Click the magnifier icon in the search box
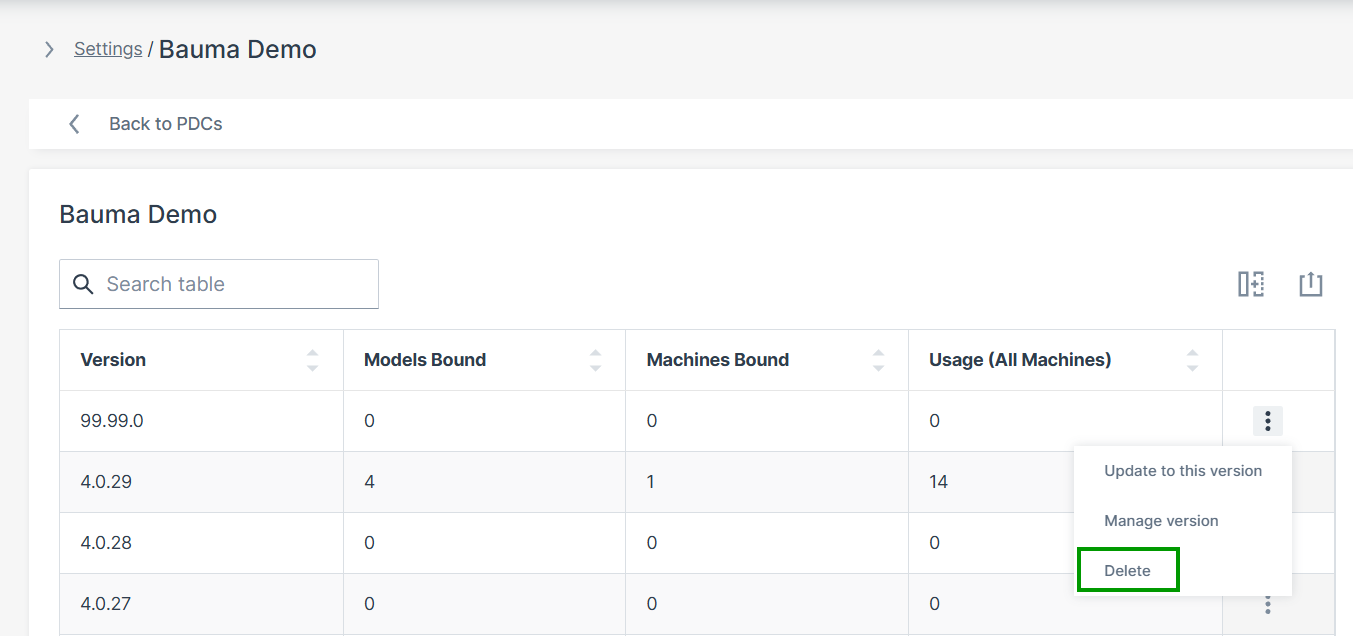 (x=84, y=284)
